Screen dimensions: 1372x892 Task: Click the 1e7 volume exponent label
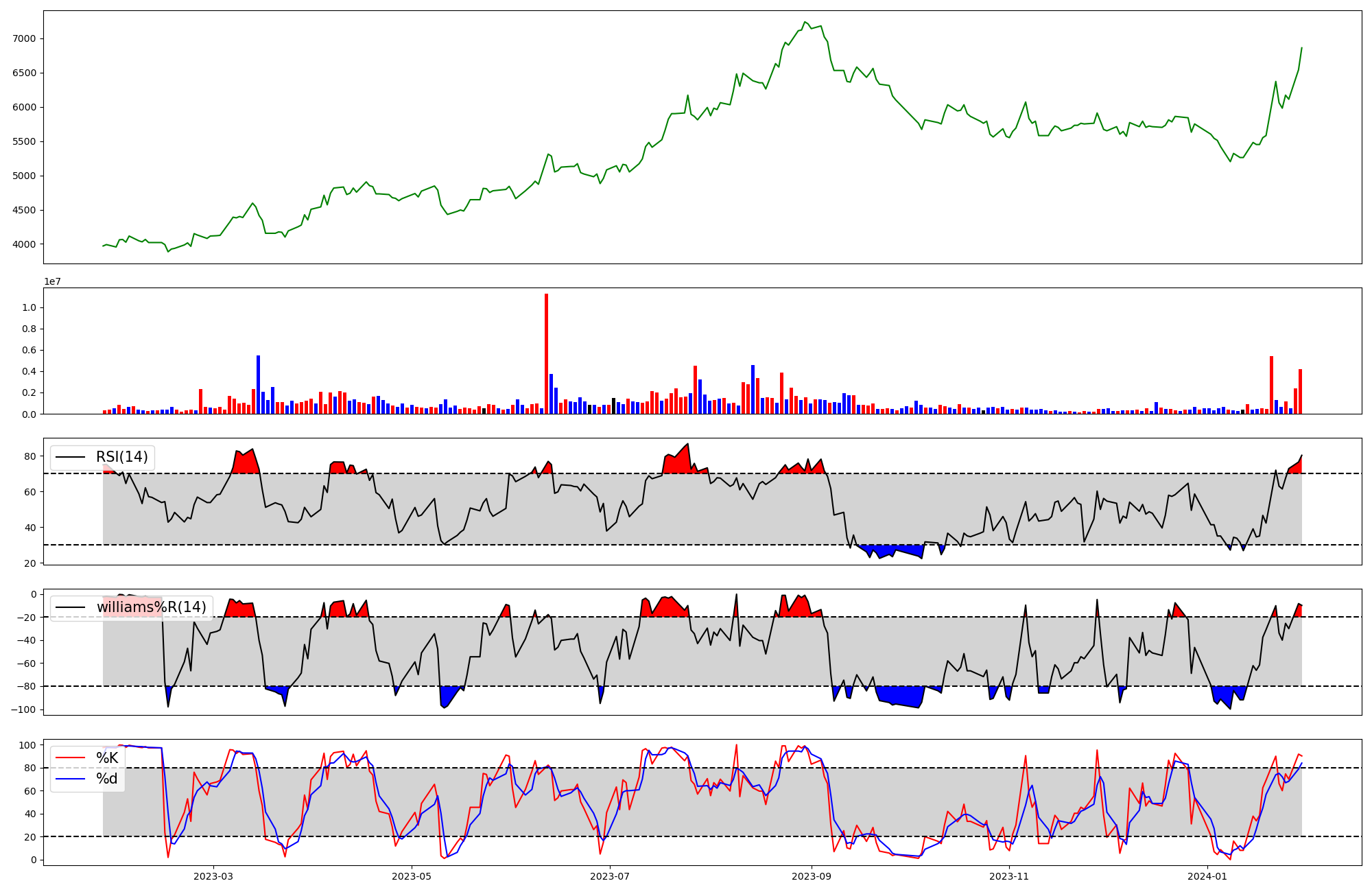52,282
